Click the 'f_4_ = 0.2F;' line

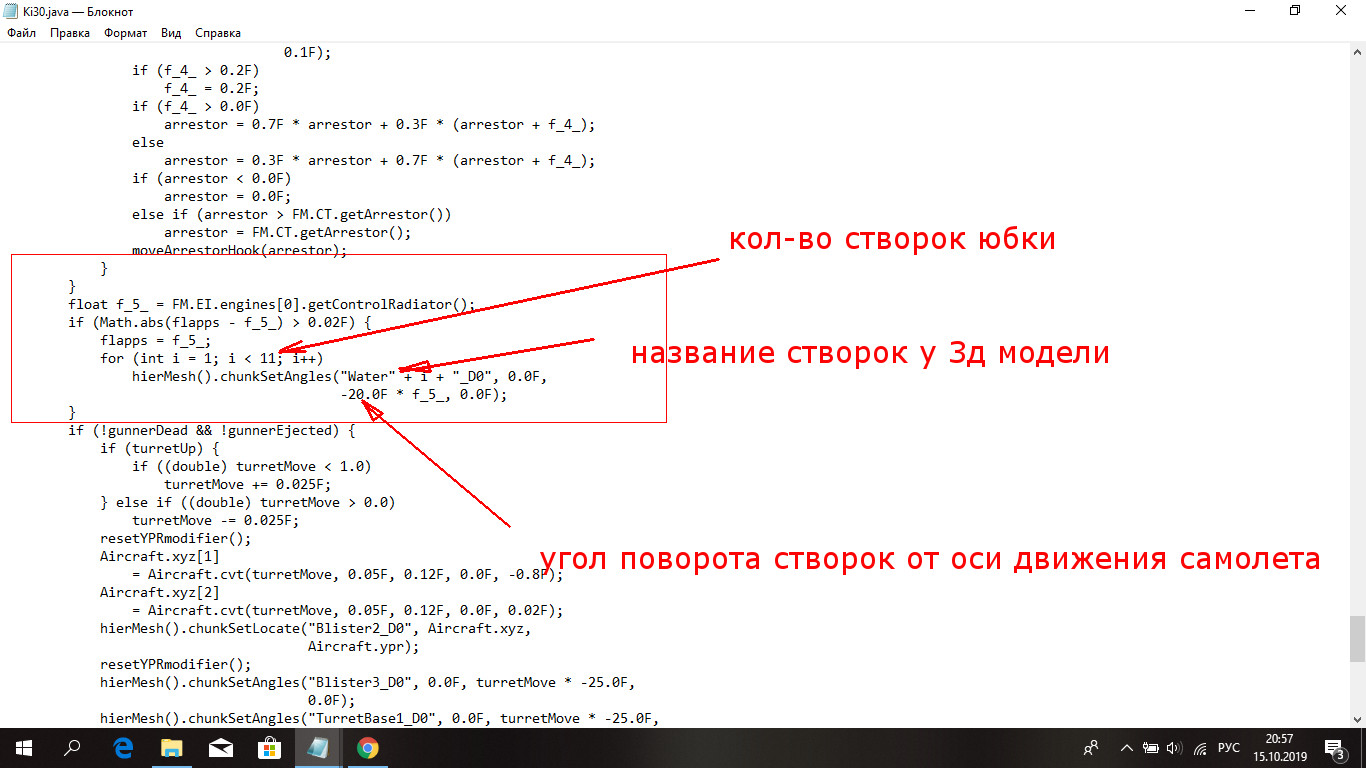212,89
